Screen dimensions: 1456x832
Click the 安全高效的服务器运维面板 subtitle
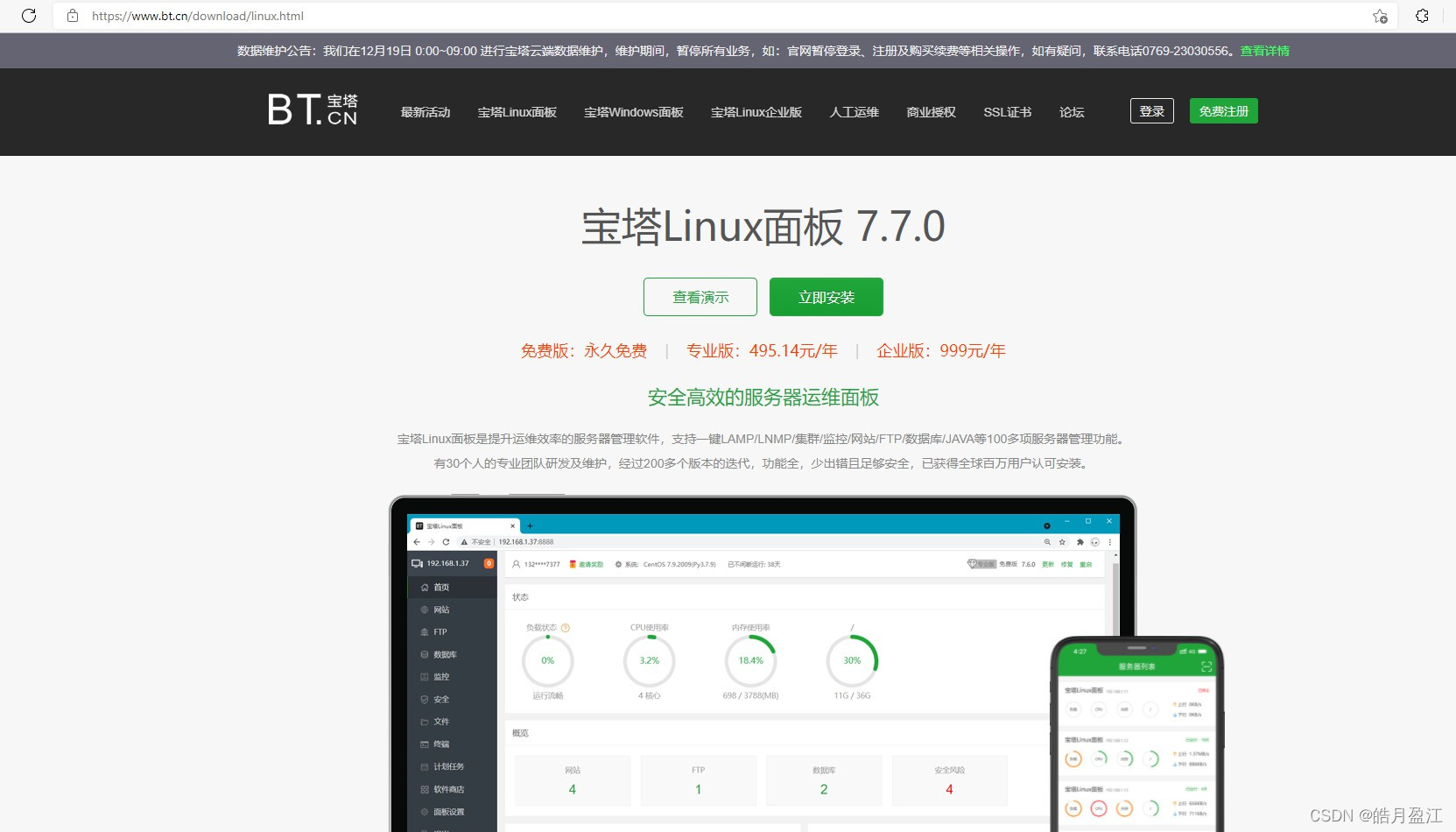[763, 398]
